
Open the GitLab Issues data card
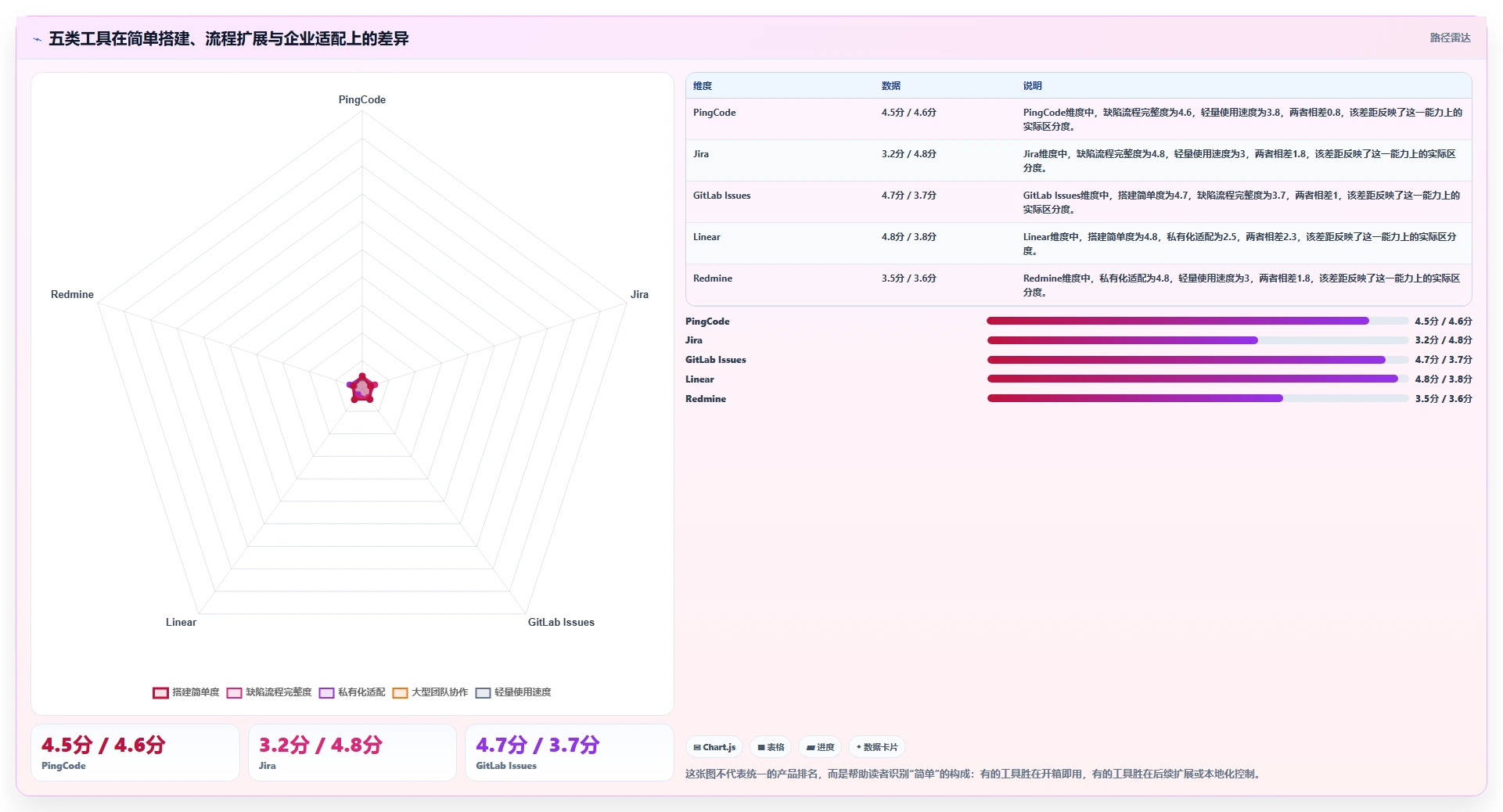(x=569, y=753)
